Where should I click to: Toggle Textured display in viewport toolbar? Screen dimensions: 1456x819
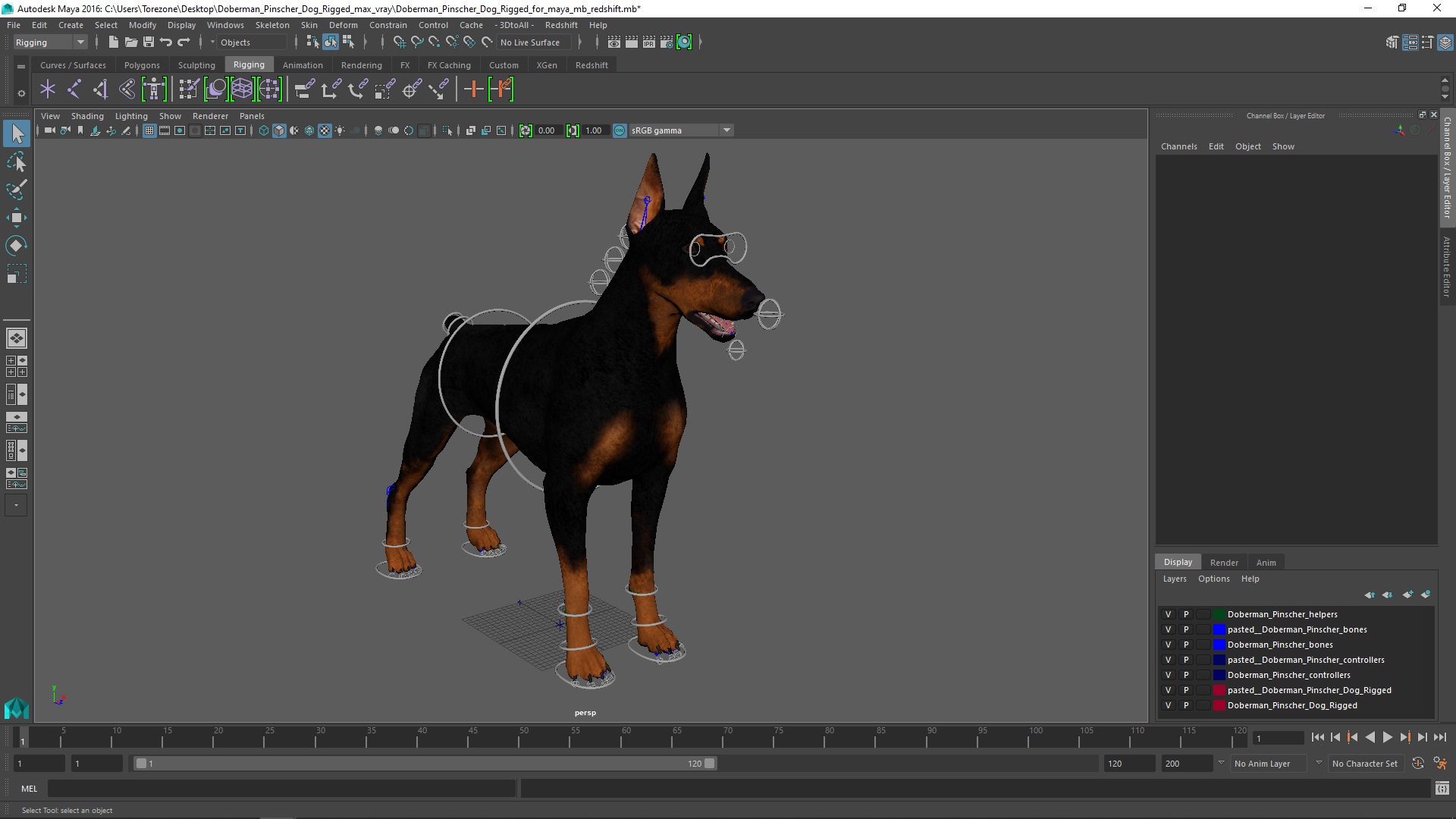[x=325, y=130]
